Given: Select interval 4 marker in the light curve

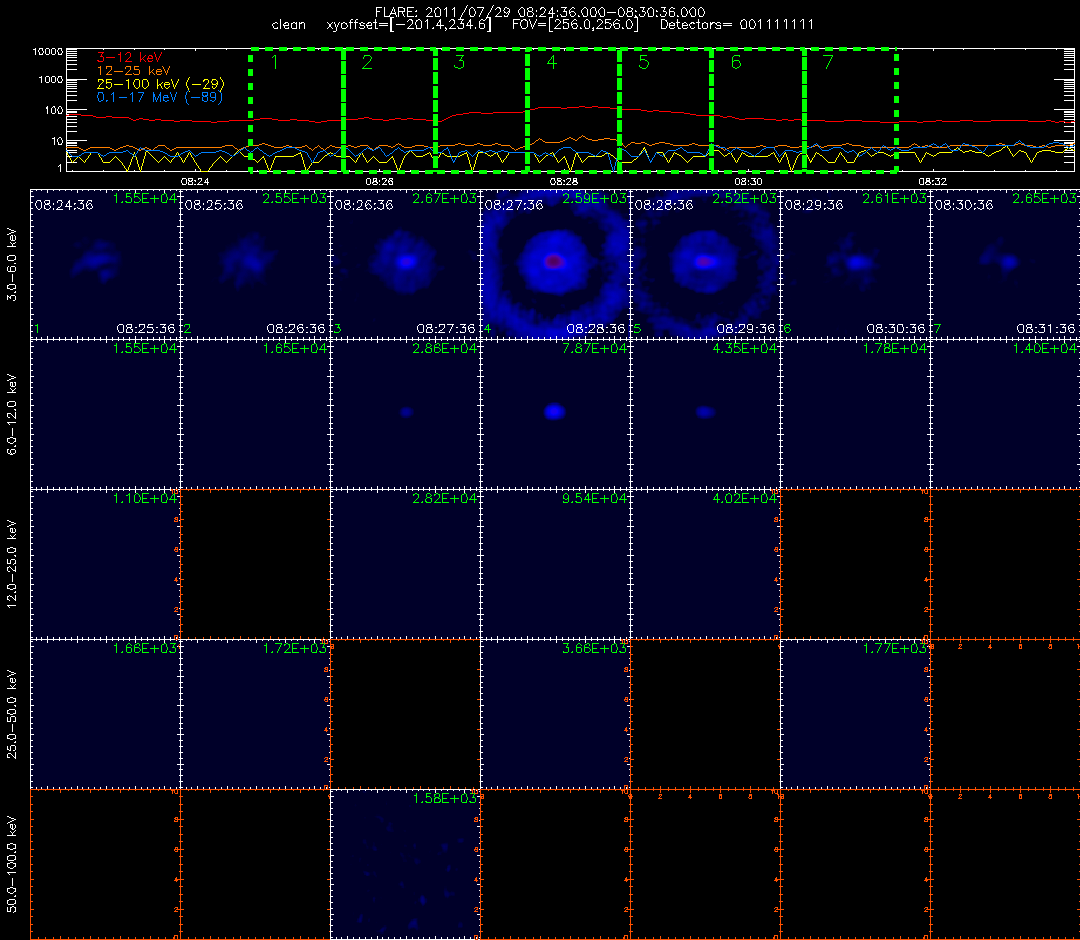Looking at the screenshot, I should tap(552, 62).
